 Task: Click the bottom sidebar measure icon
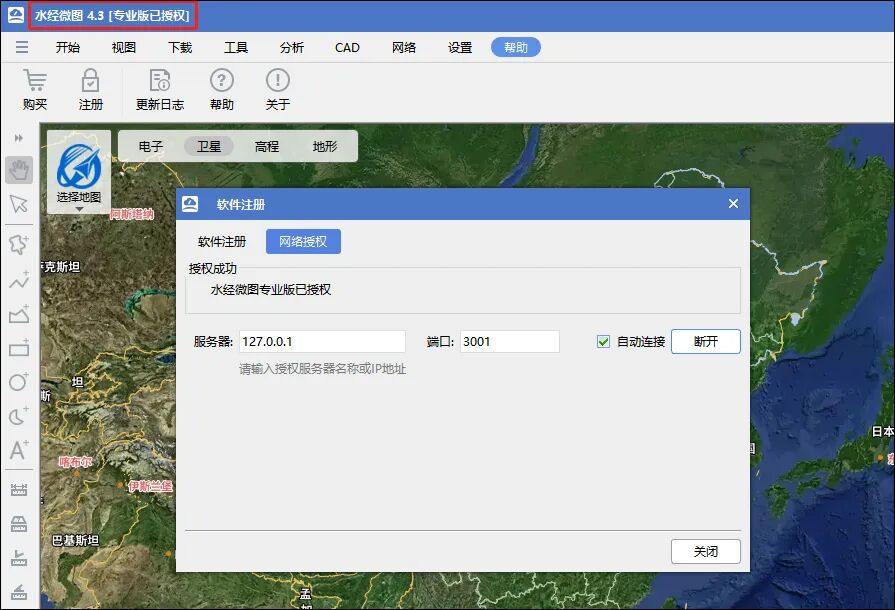coord(19,592)
